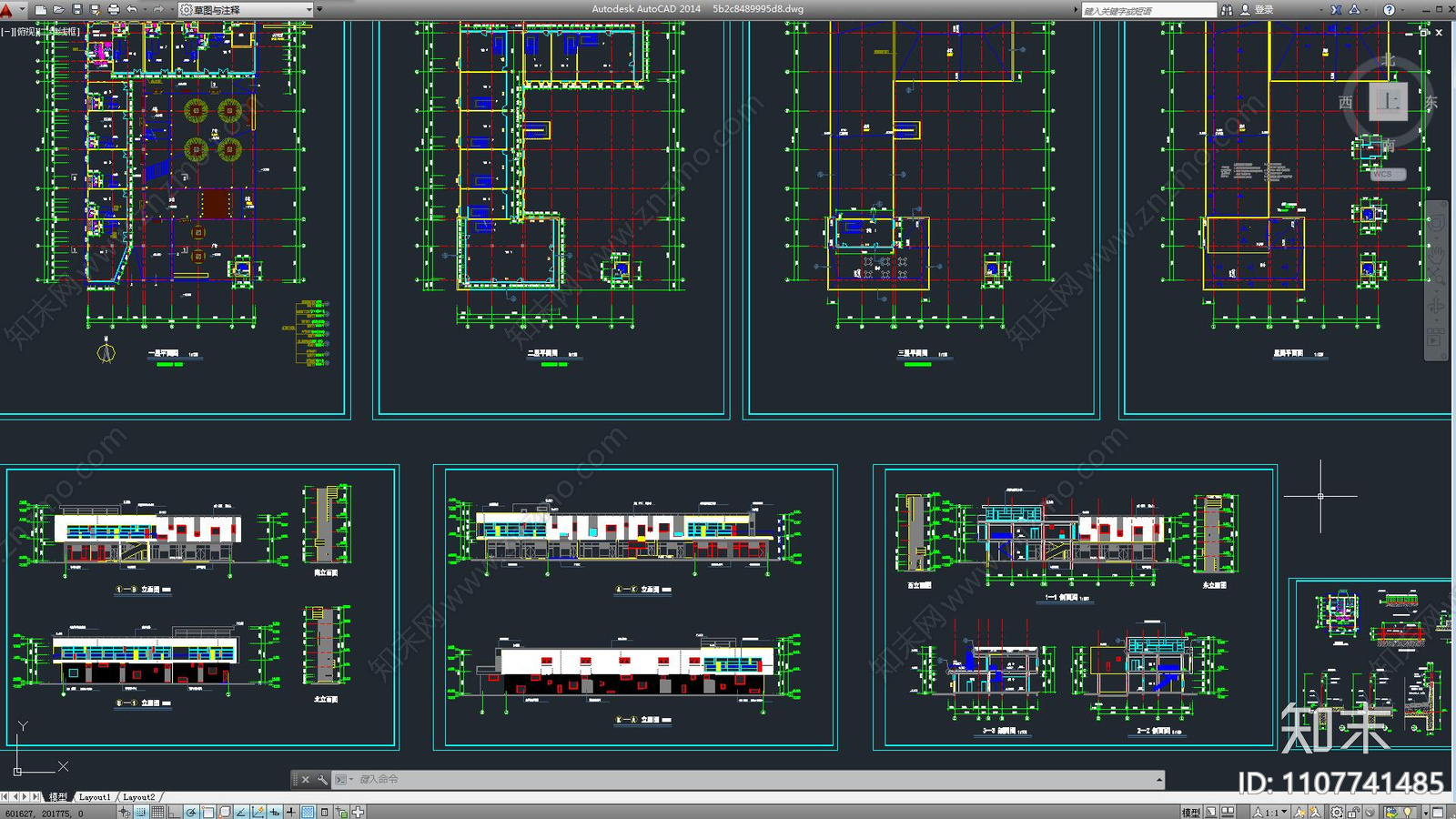Toggle Infer Constraints in the status bar
This screenshot has width=1456, height=819.
(124, 812)
